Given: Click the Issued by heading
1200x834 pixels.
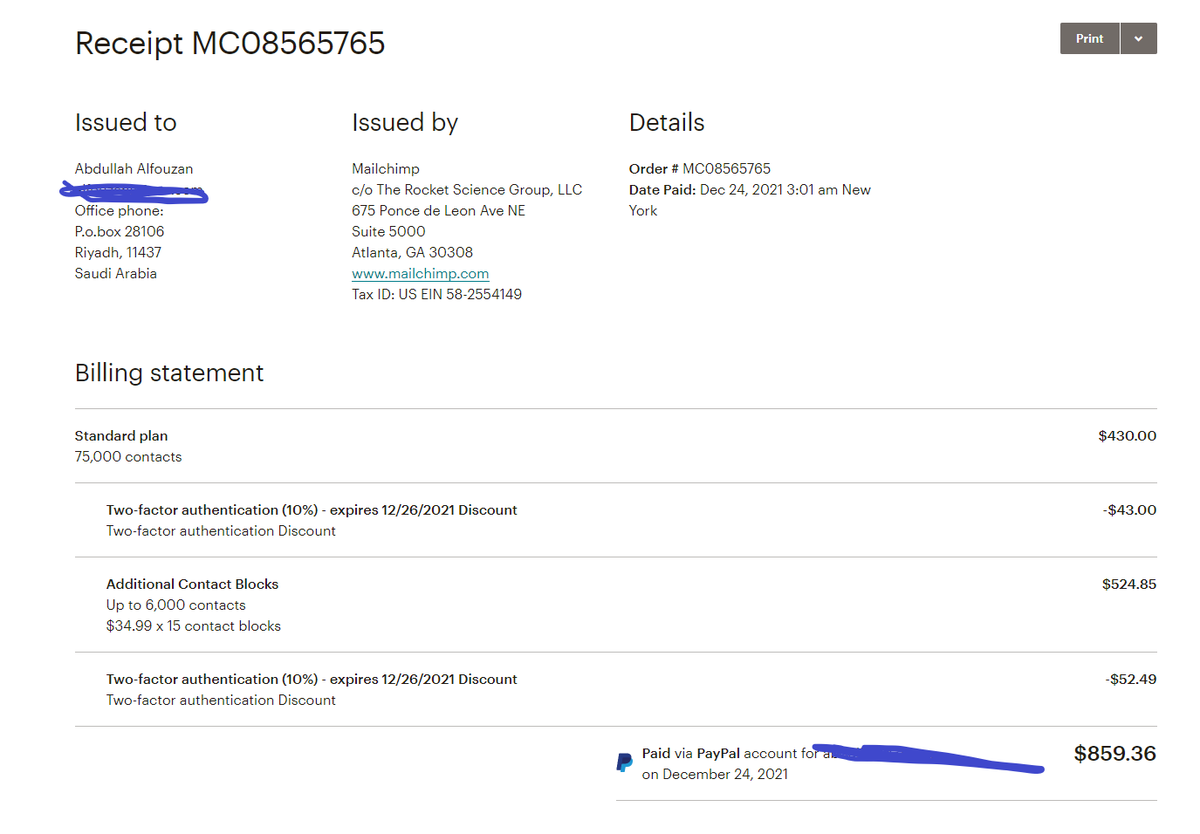Looking at the screenshot, I should (x=405, y=122).
